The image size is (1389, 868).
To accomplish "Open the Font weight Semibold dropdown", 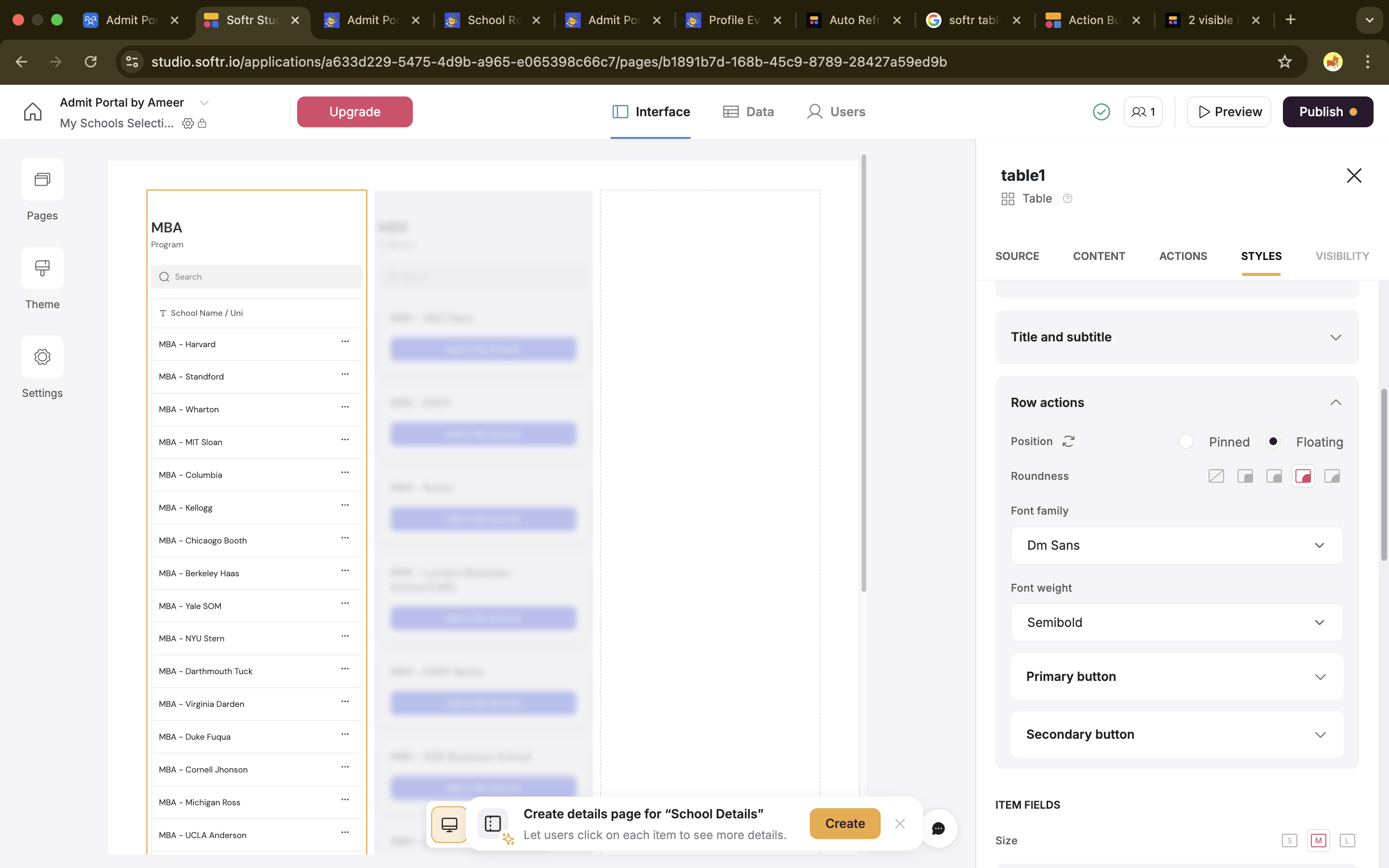I will 1177,623.
